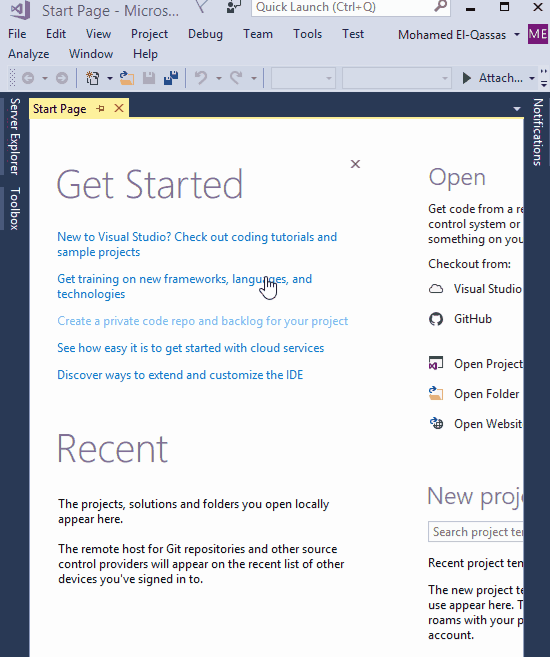The height and width of the screenshot is (657, 550).
Task: Open the Analyze menu
Action: (28, 54)
